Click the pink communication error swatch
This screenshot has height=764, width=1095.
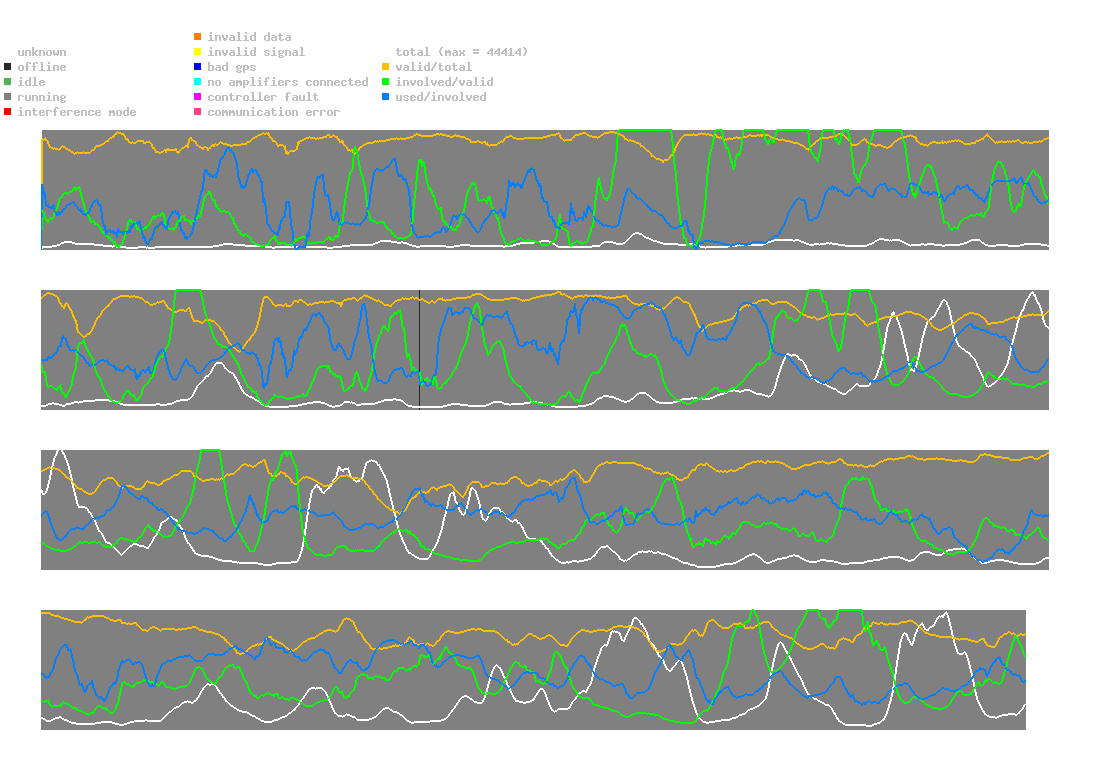click(x=198, y=112)
